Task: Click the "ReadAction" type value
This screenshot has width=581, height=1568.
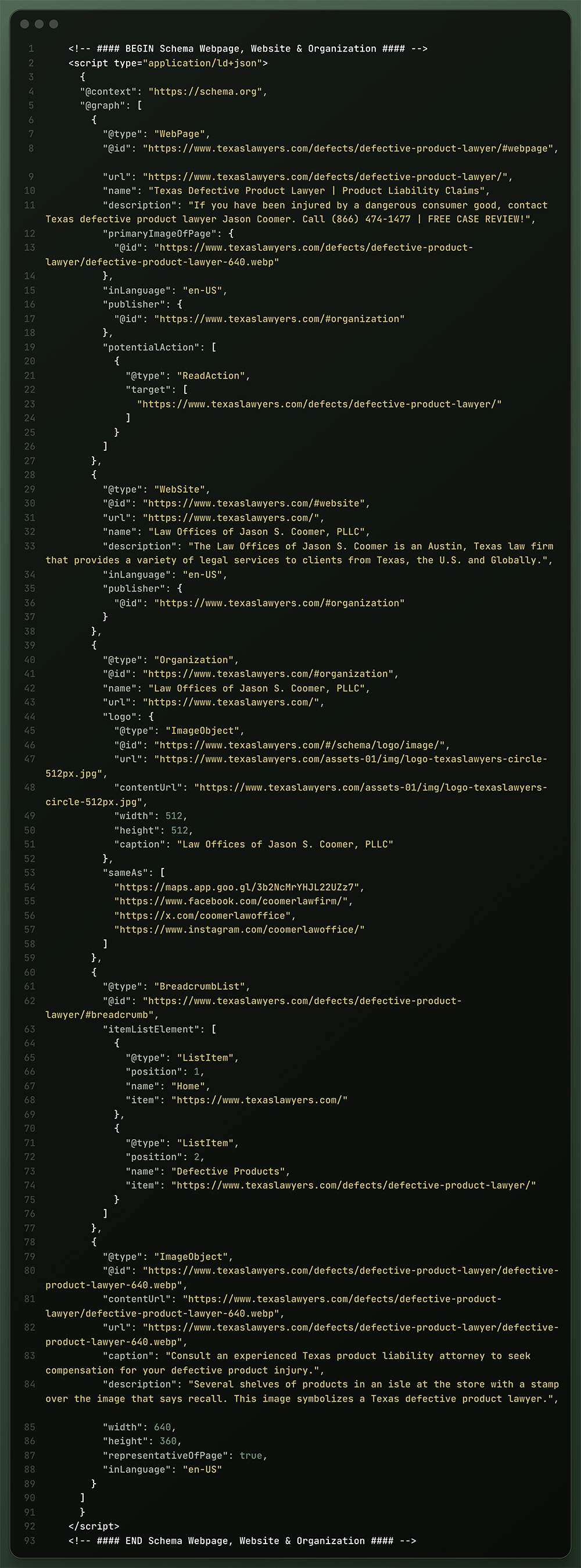Action: 211,375
